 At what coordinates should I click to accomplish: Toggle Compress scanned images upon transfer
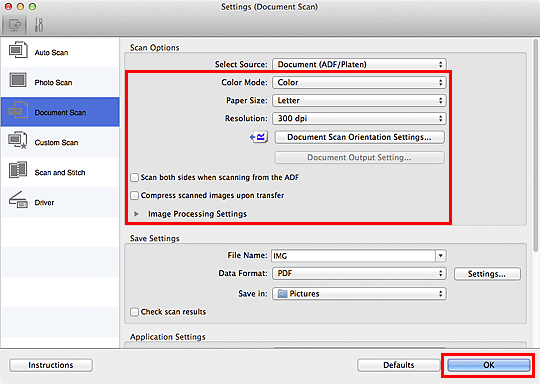pos(134,195)
